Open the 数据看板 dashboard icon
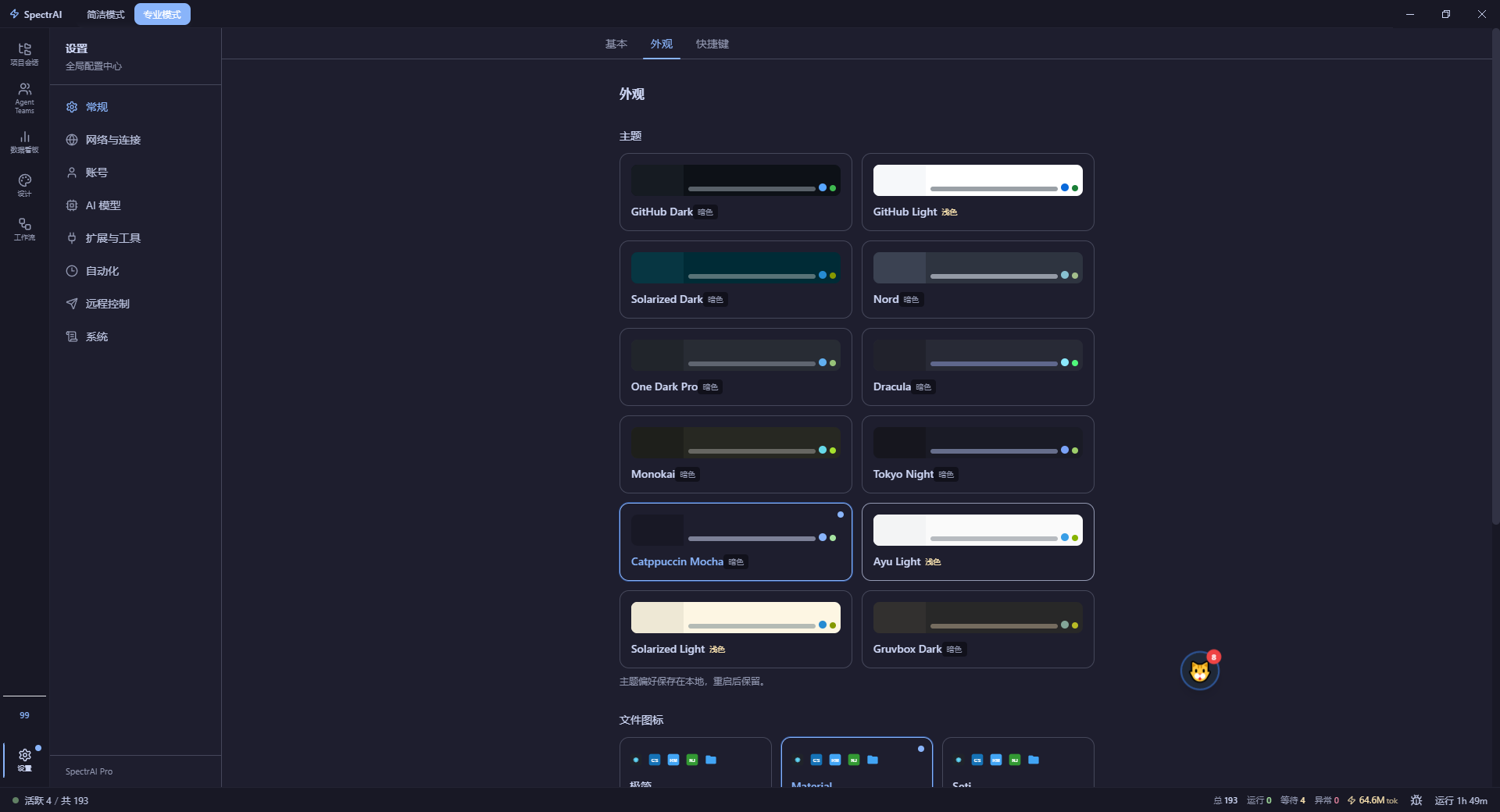Screen dimensions: 1500x812 point(24,141)
